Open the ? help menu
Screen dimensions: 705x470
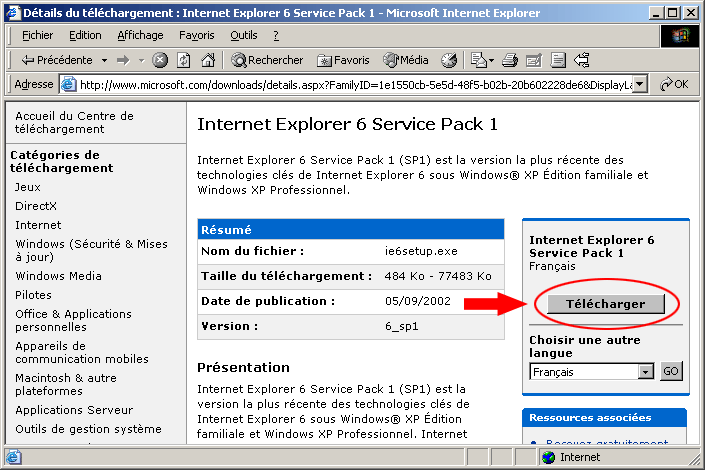[276, 35]
